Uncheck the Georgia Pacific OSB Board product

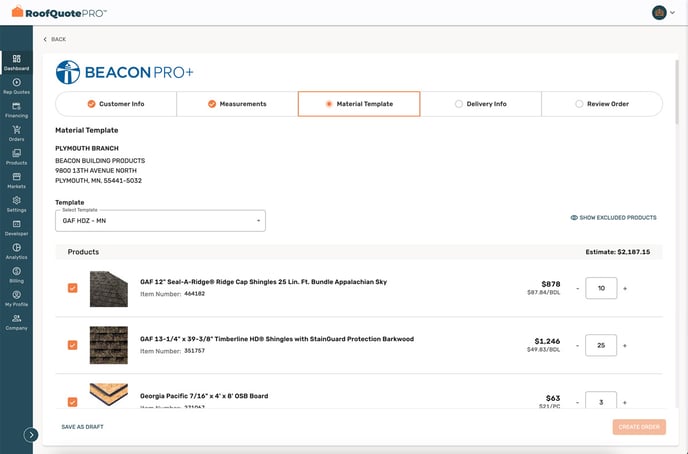[x=72, y=402]
